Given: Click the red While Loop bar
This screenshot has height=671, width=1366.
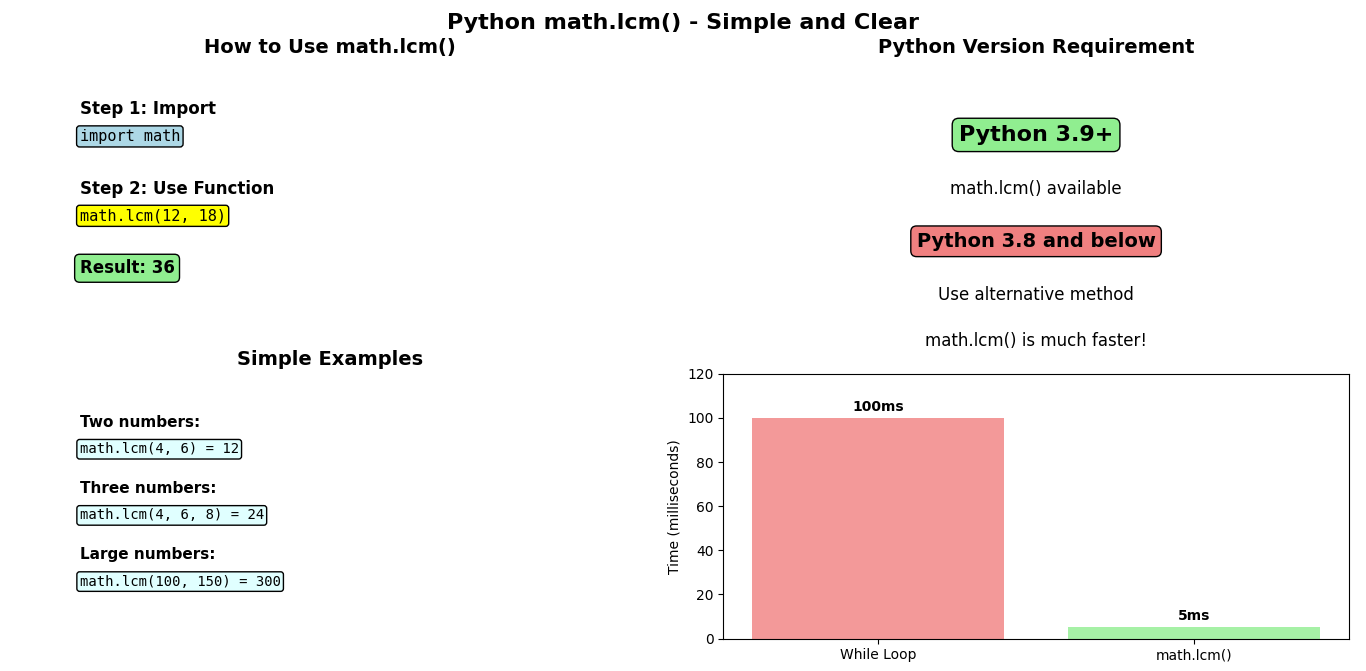Looking at the screenshot, I should coord(878,528).
